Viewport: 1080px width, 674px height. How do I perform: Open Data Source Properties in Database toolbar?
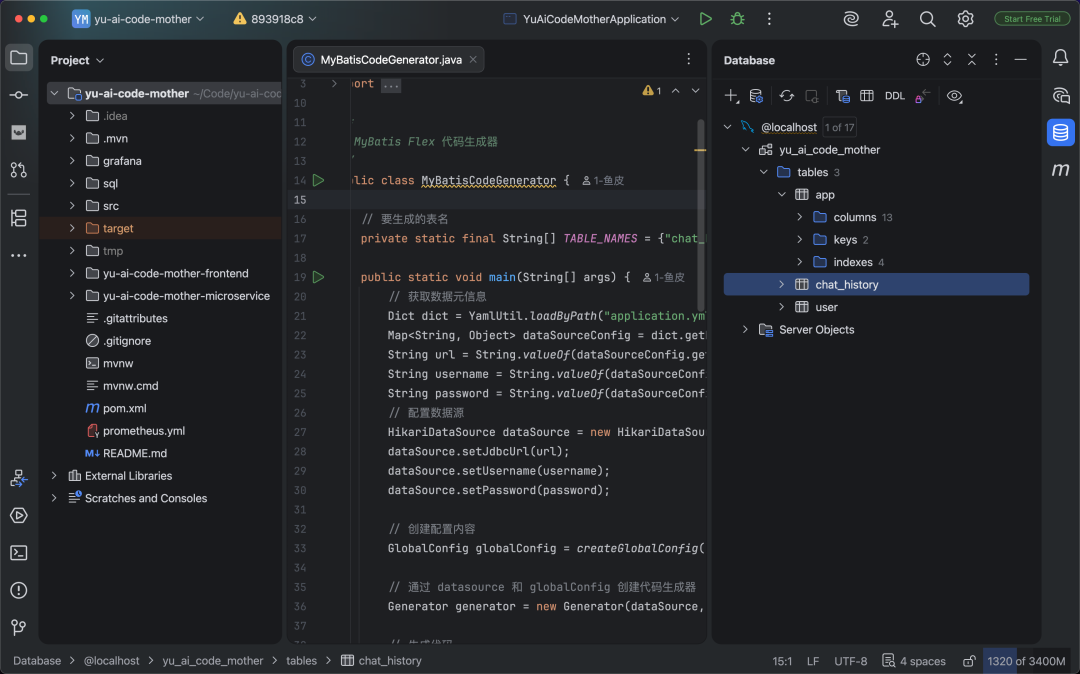tap(757, 96)
